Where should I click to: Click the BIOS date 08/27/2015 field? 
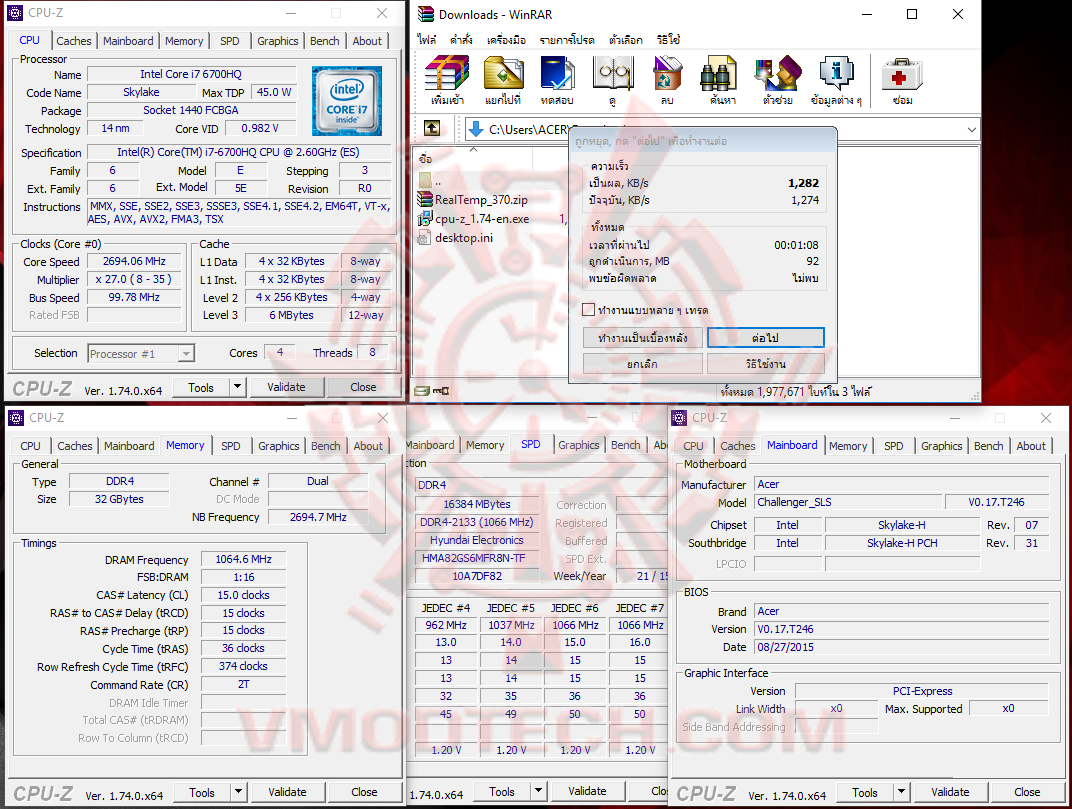tap(902, 647)
